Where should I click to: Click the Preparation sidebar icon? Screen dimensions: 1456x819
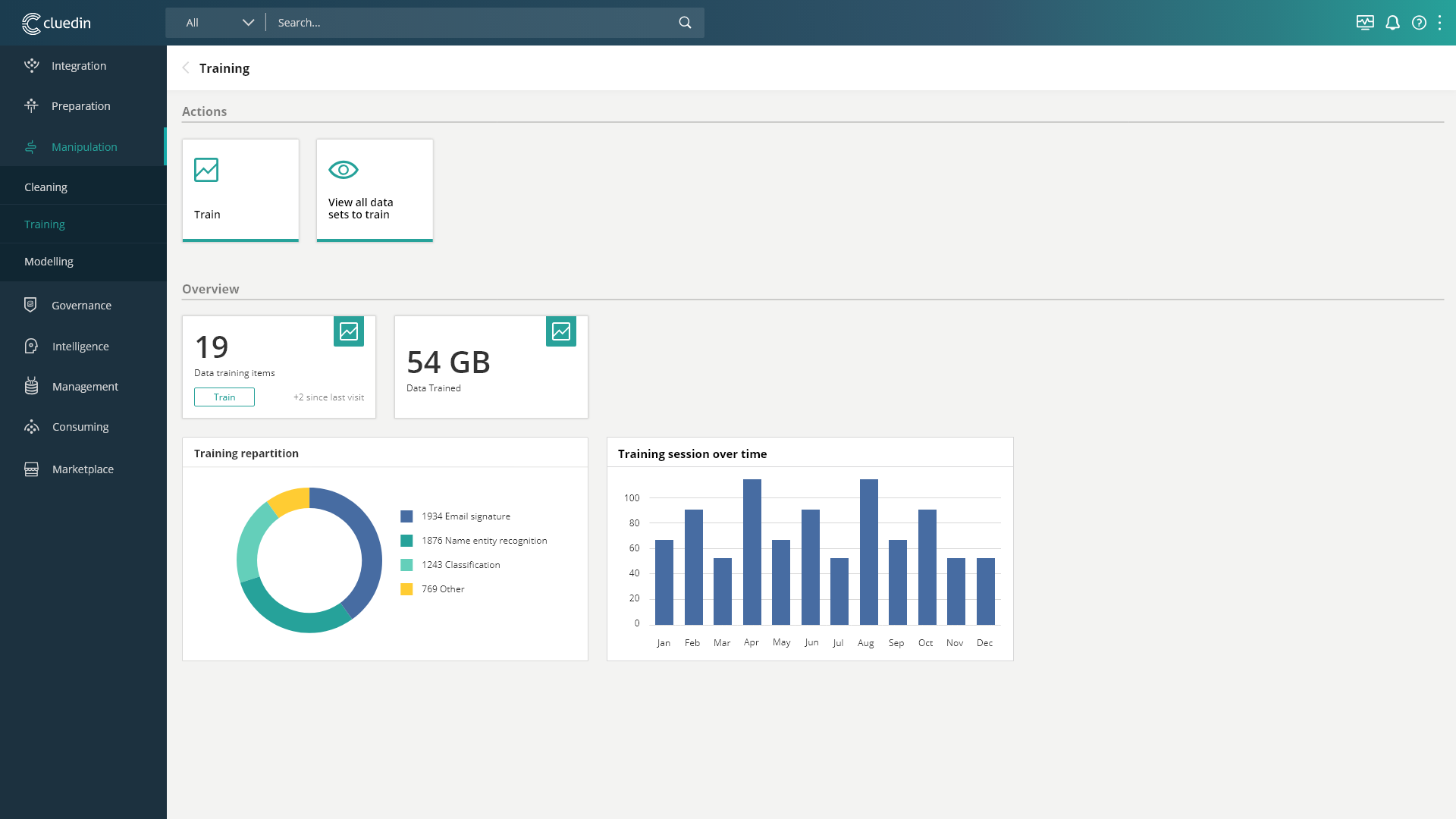coord(31,105)
